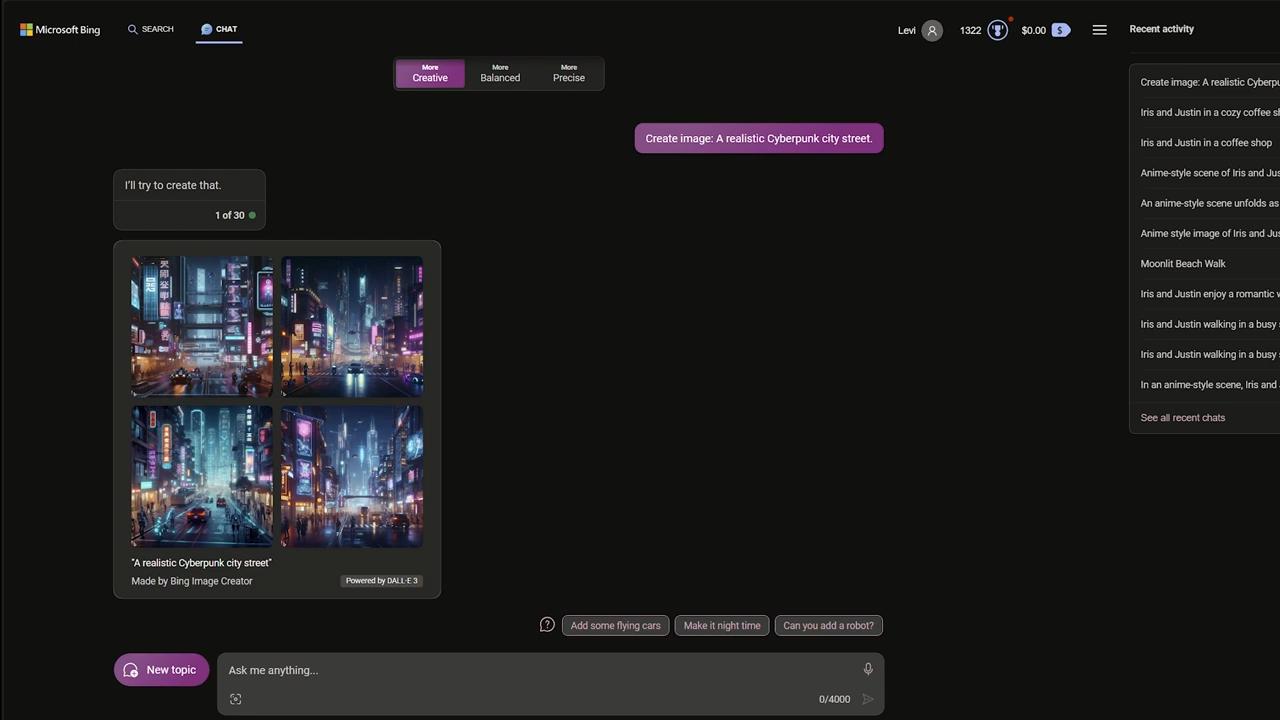Click the dollar wallet icon
Screen dimensions: 1280x720
tap(1060, 30)
